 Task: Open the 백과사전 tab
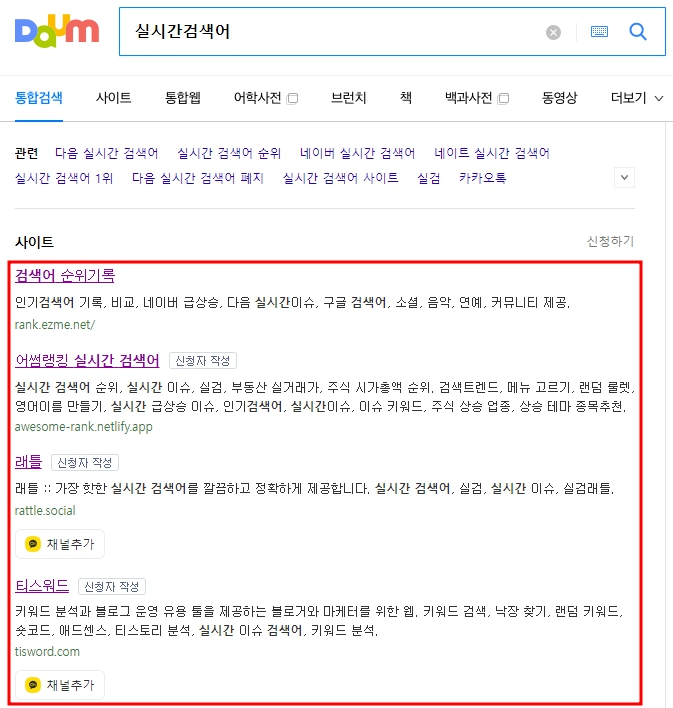pyautogui.click(x=468, y=98)
